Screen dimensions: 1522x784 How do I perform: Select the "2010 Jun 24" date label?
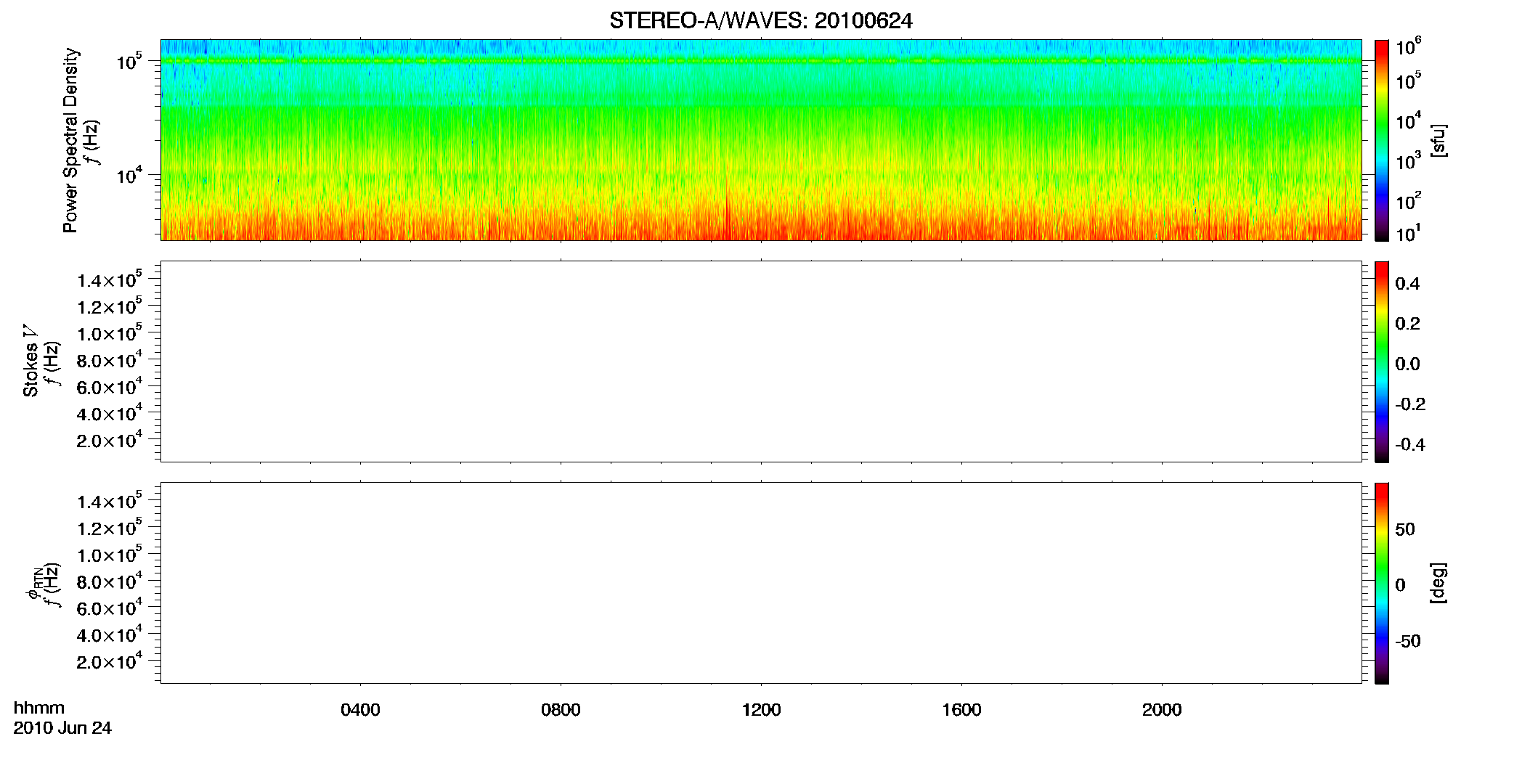(x=62, y=728)
